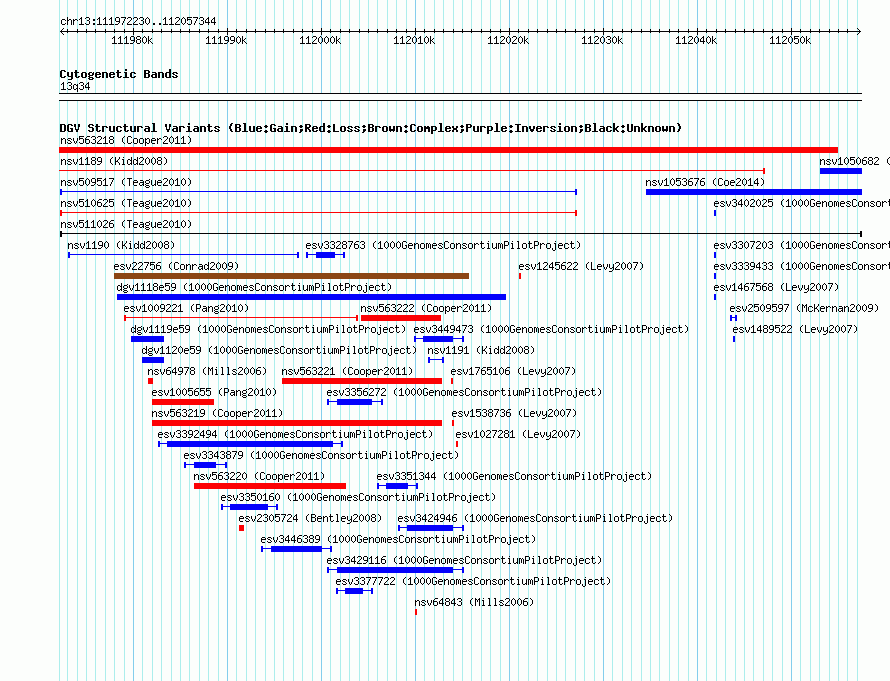Open dgv1118e59 variant label
The image size is (890, 681).
point(254,287)
